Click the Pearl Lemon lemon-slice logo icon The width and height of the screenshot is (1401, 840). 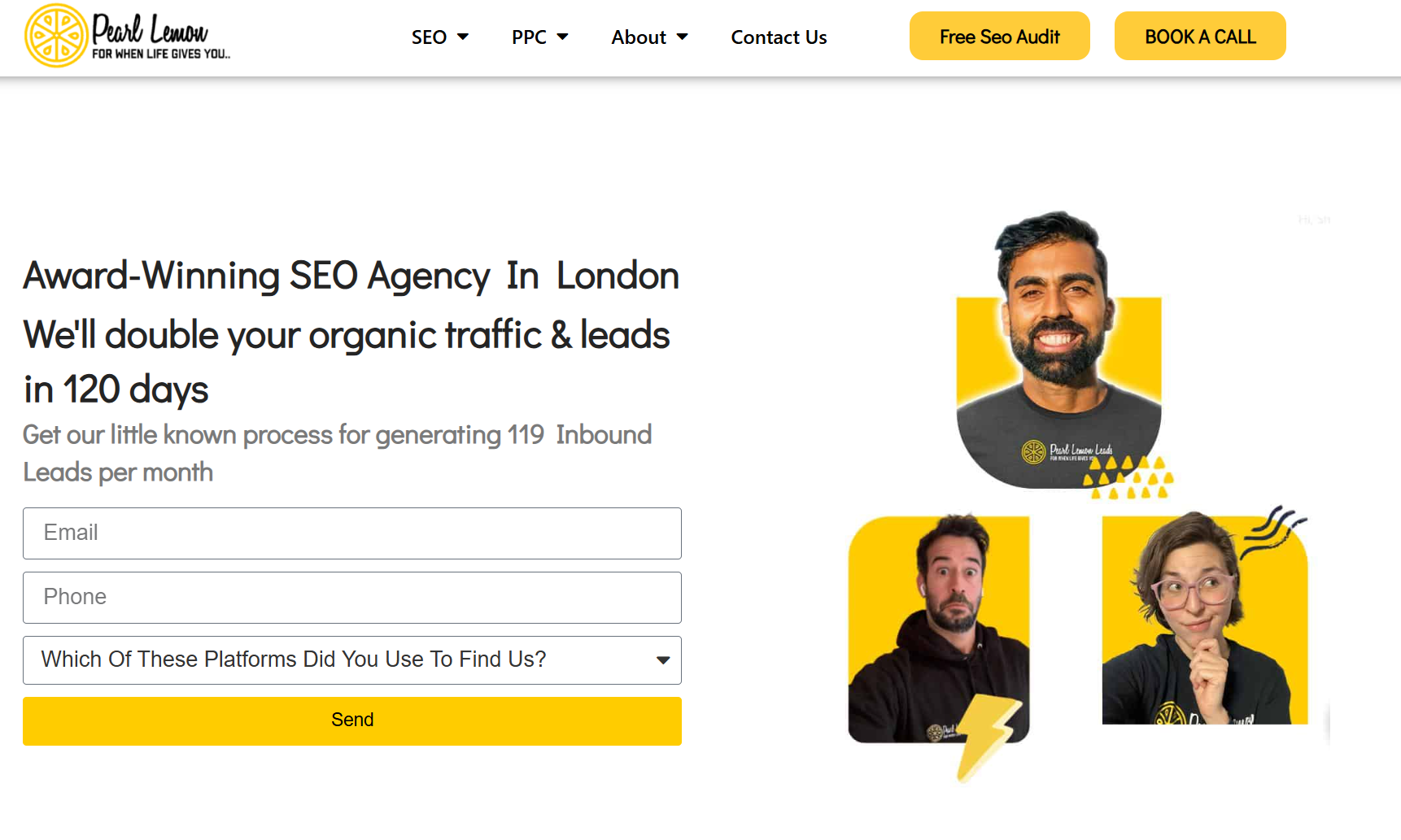coord(56,36)
